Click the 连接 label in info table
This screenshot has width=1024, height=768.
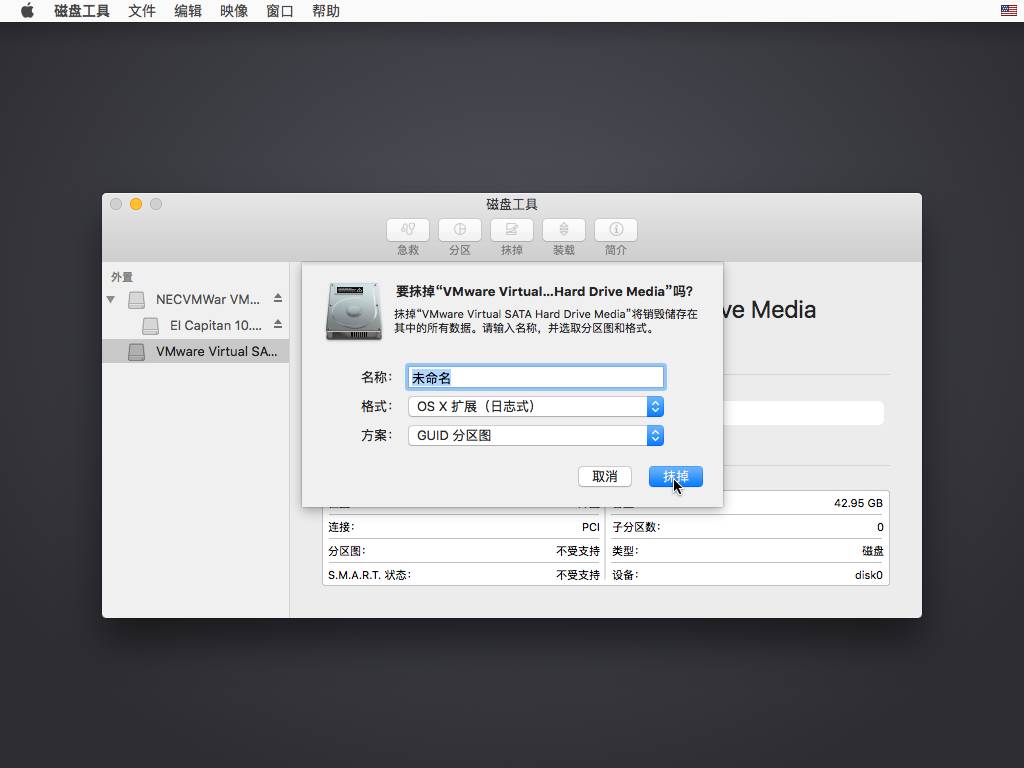click(x=341, y=528)
